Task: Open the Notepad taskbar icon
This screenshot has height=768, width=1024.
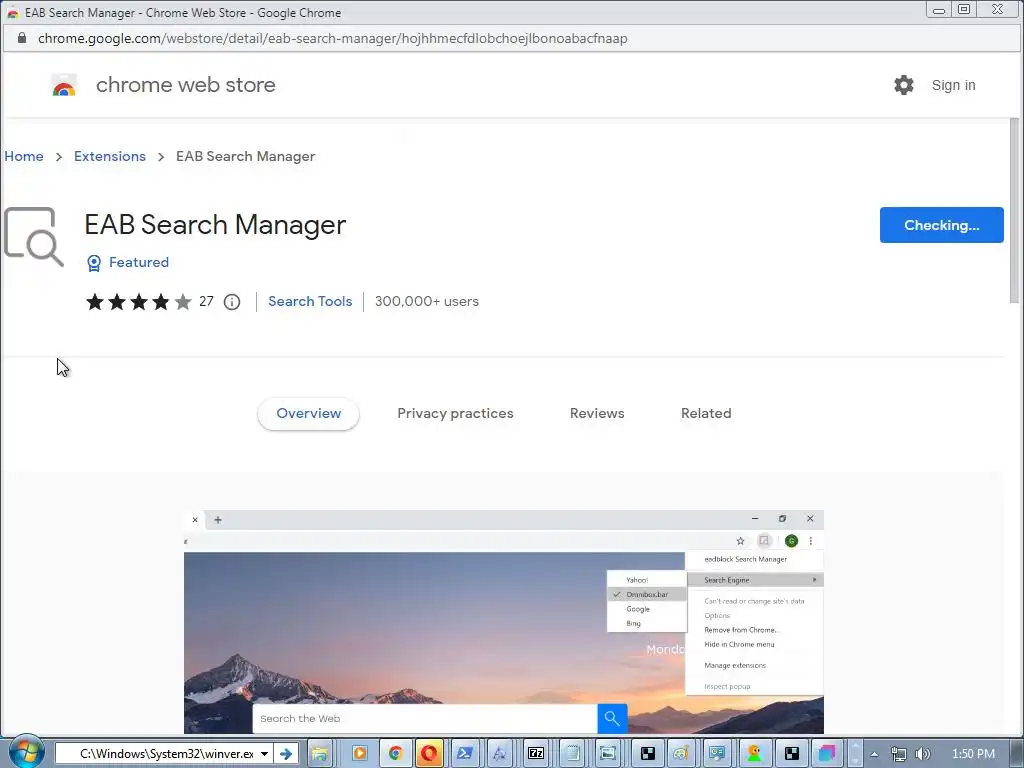Action: point(572,754)
